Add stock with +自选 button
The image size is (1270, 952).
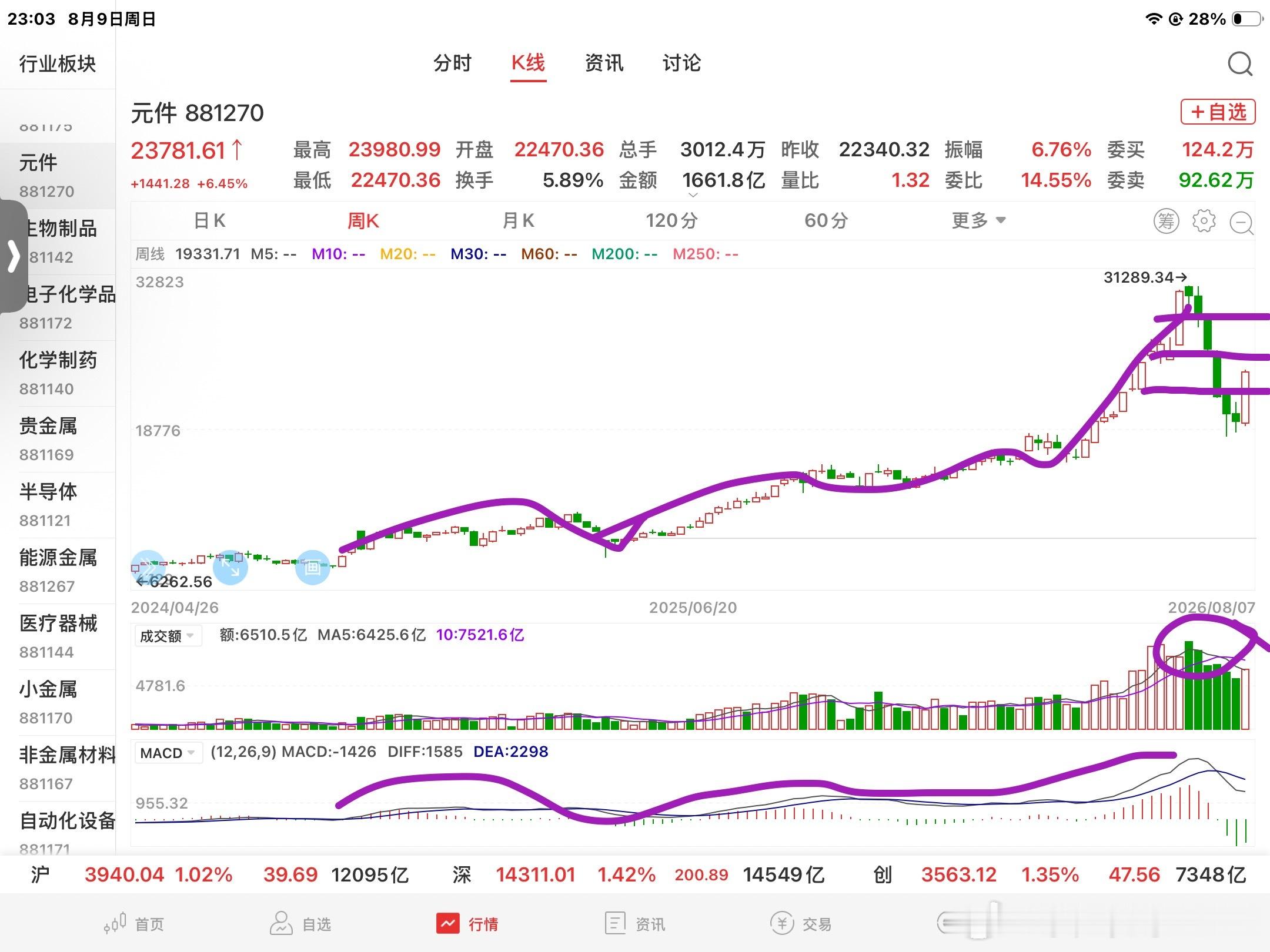[x=1218, y=112]
